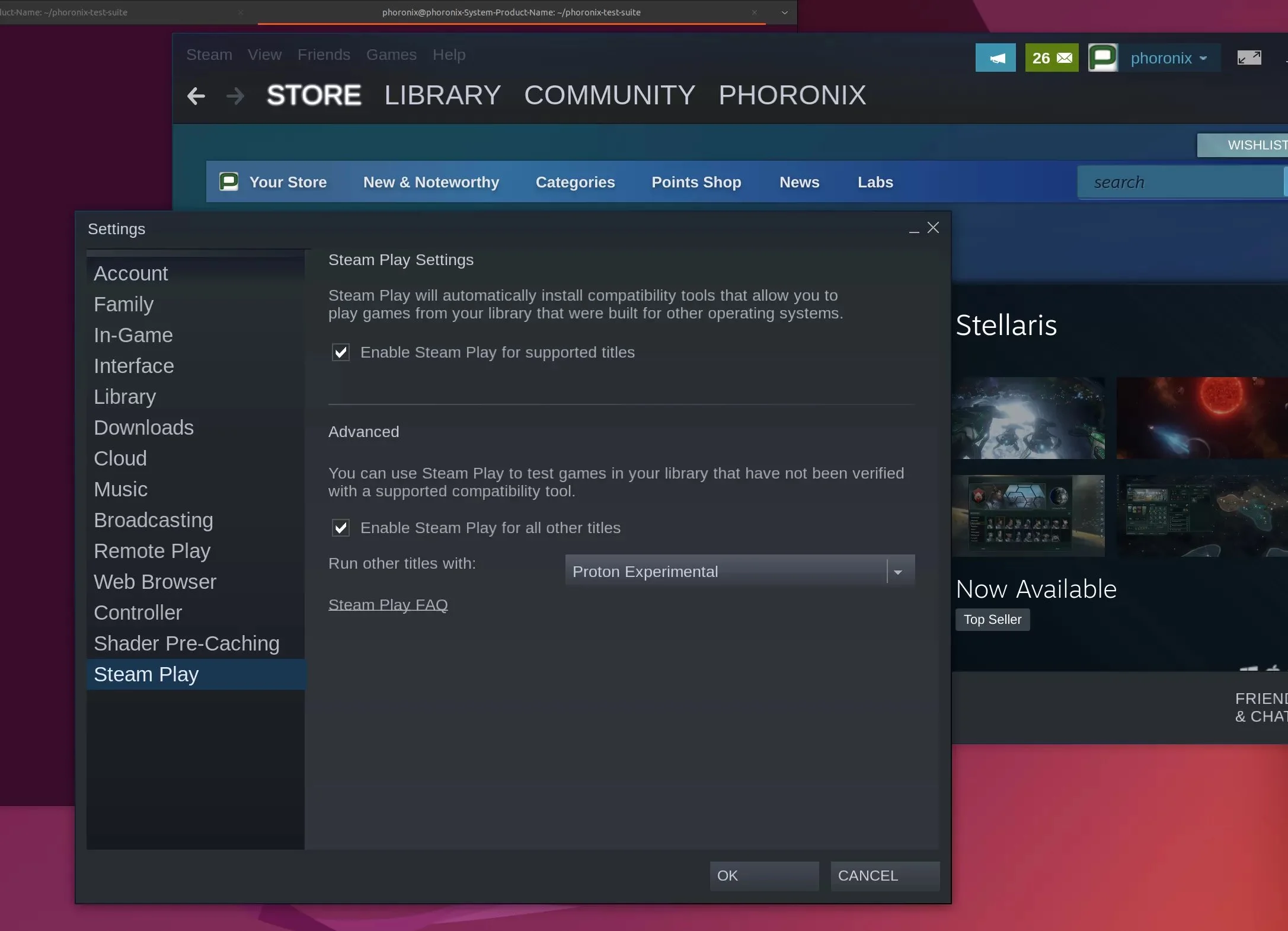Open the Points Shop tab
The width and height of the screenshot is (1288, 931).
[696, 181]
